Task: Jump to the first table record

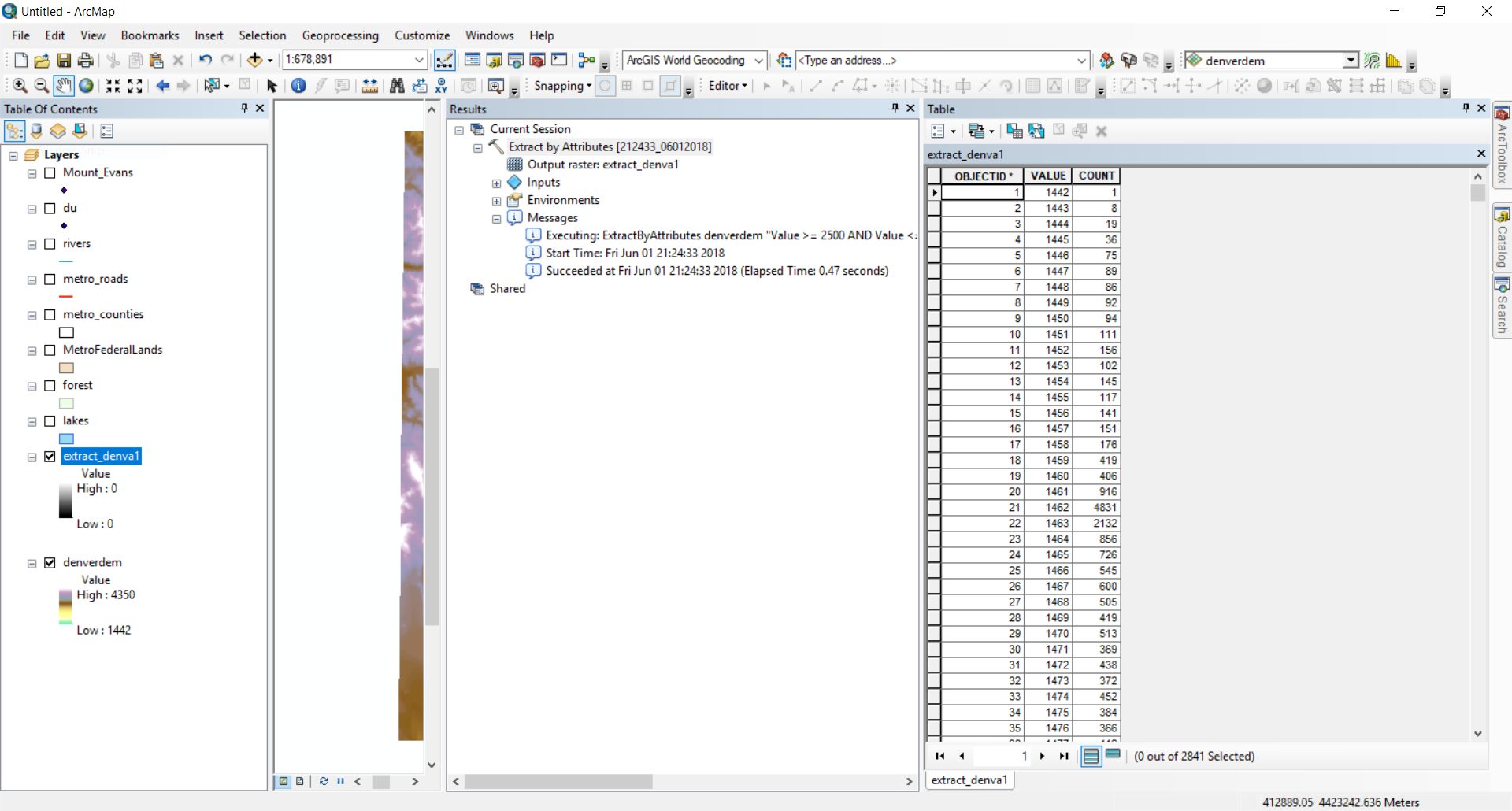Action: point(939,756)
